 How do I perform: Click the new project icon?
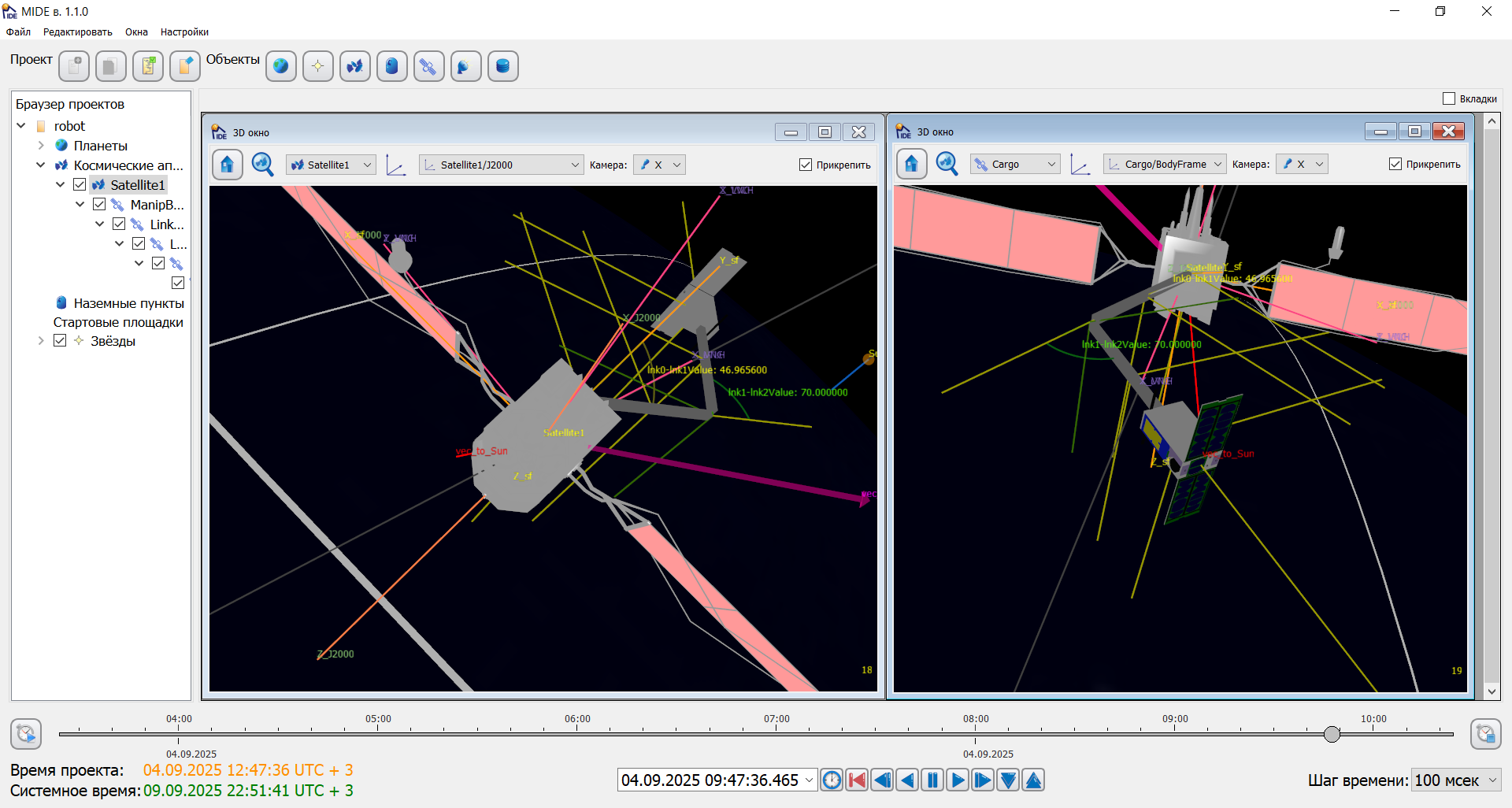point(74,66)
